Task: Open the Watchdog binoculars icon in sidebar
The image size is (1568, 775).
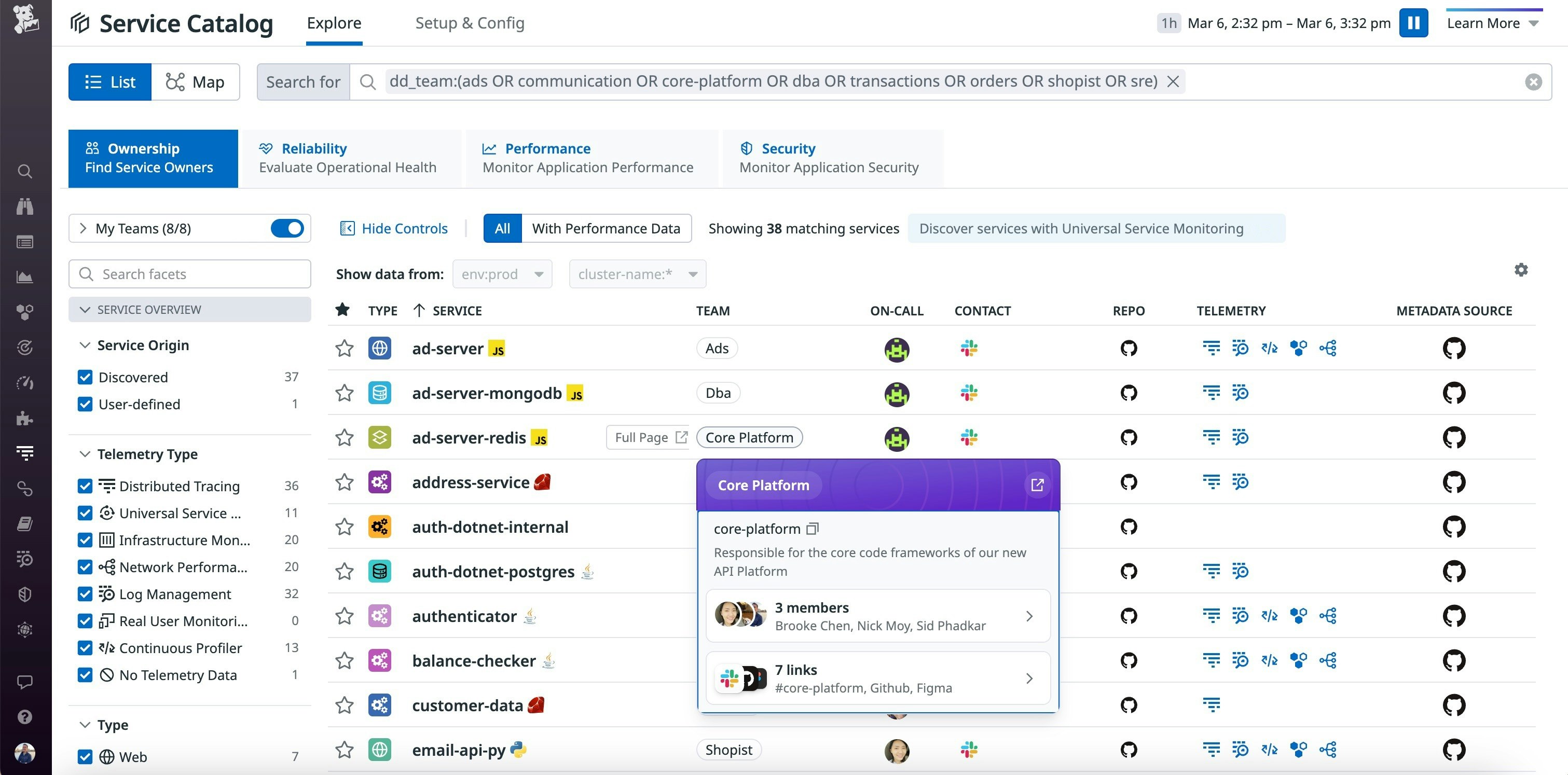Action: (24, 206)
